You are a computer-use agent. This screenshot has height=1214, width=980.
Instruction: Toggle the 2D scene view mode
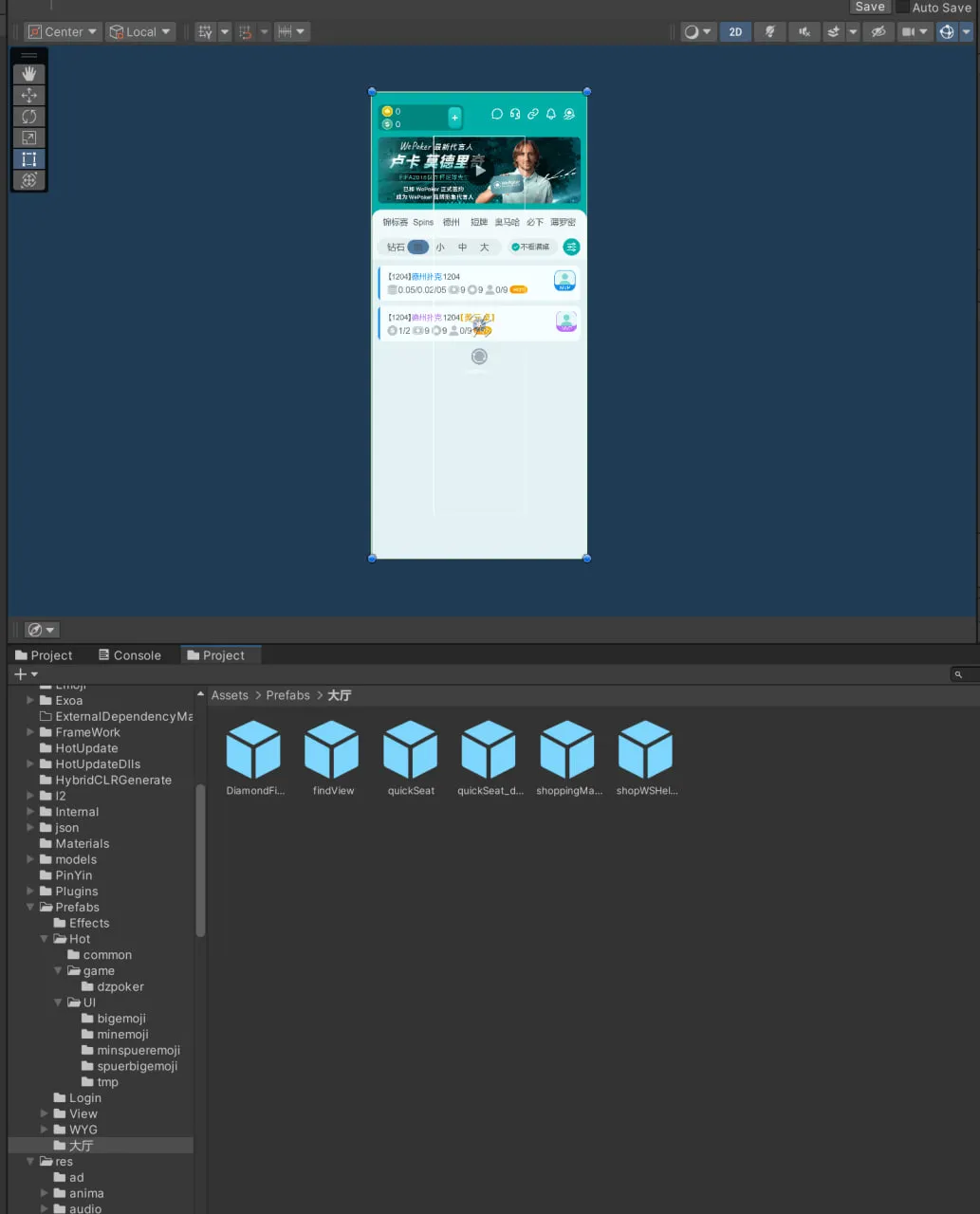click(735, 32)
